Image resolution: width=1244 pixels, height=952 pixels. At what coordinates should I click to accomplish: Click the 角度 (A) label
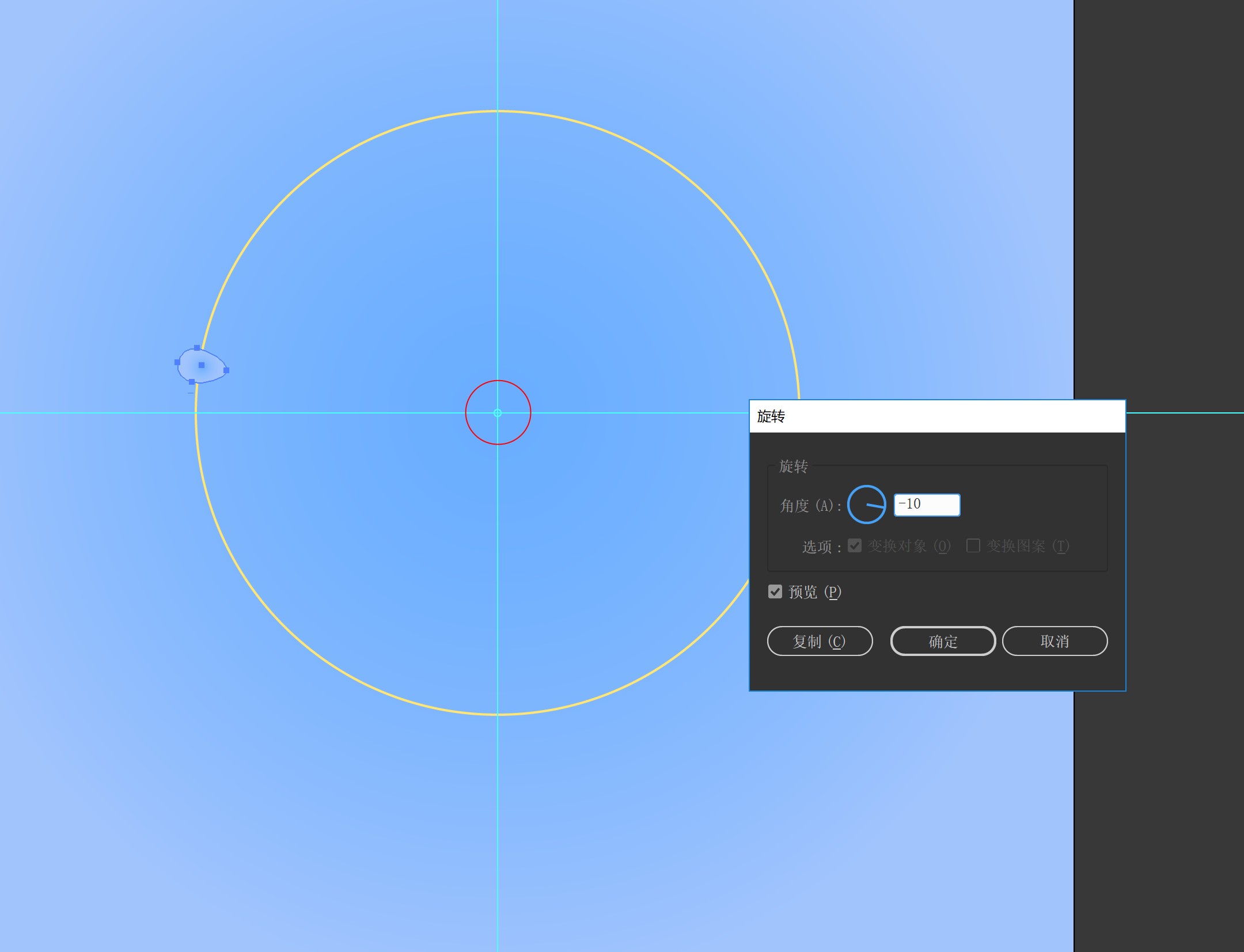click(810, 506)
